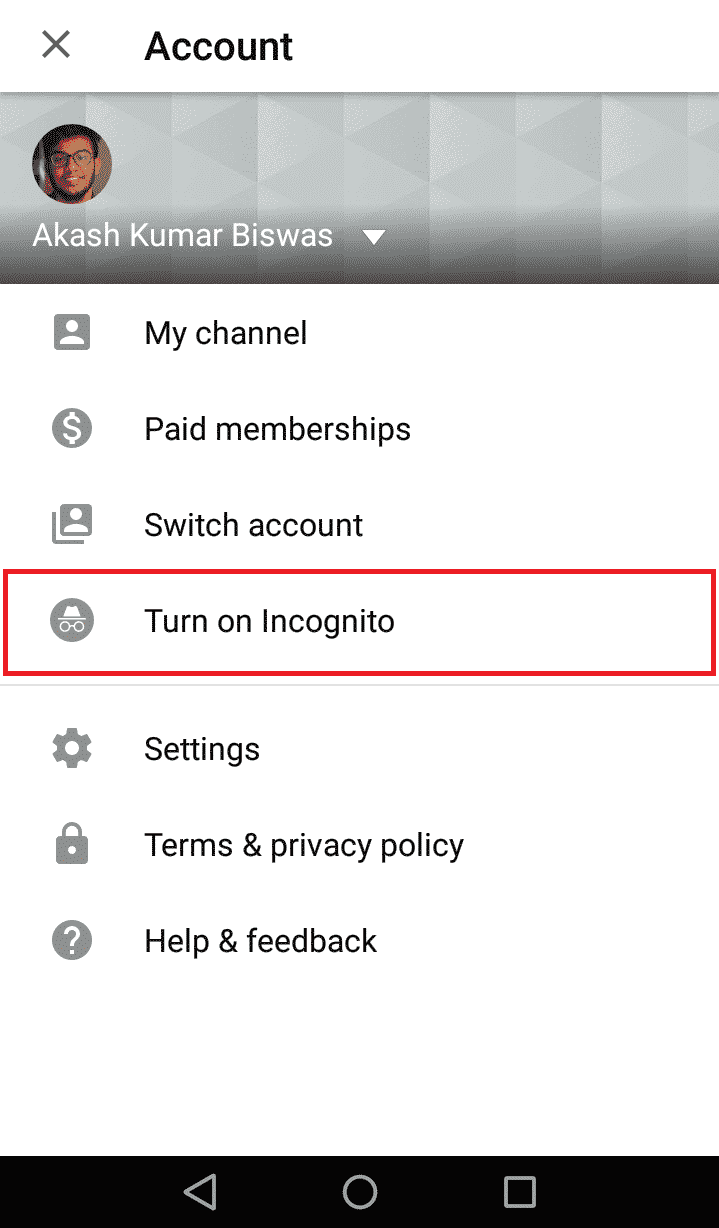The image size is (719, 1228).
Task: Expand the account dropdown arrow
Action: click(374, 237)
